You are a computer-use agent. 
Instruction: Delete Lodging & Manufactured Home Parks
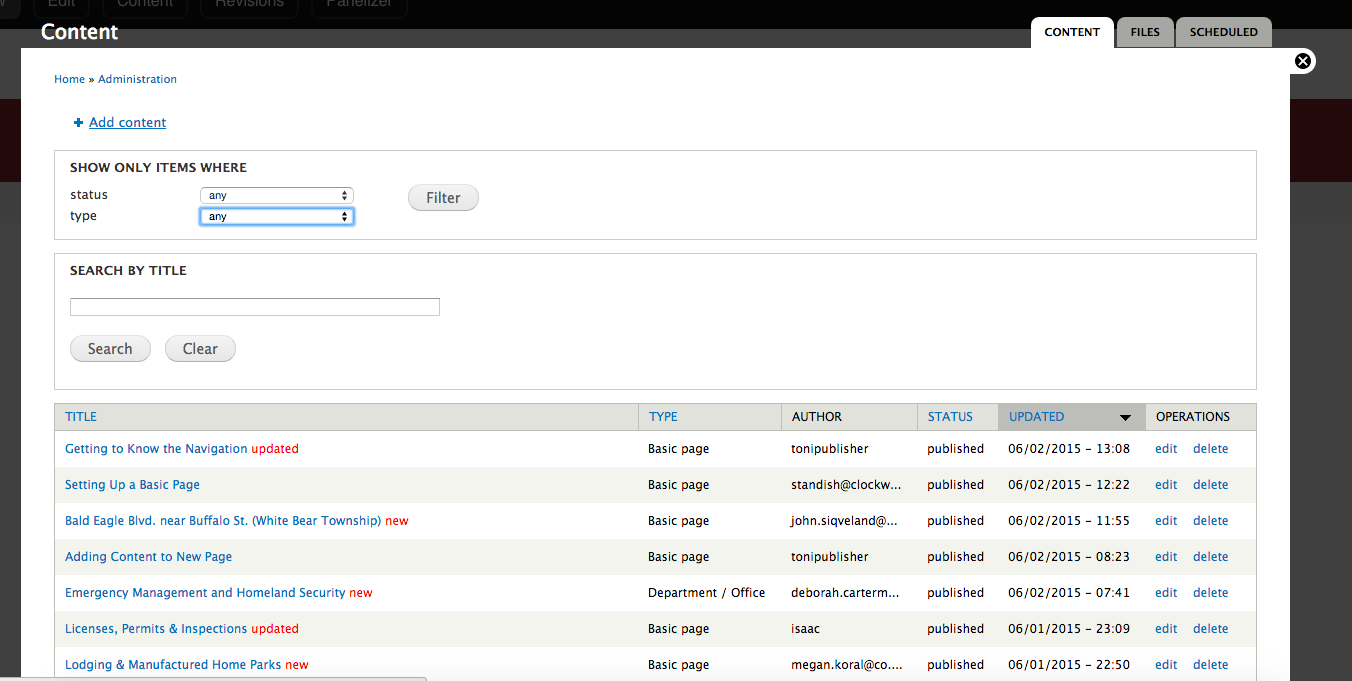(1210, 665)
